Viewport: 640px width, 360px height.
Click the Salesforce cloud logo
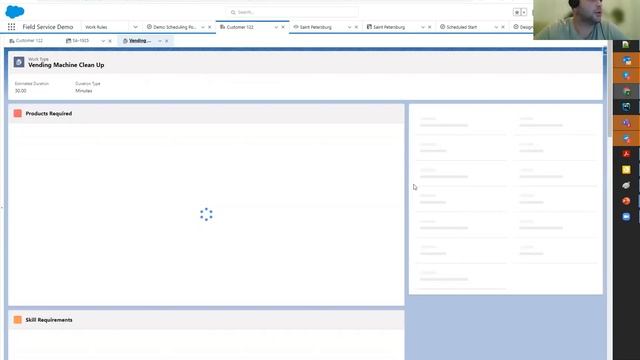(15, 11)
